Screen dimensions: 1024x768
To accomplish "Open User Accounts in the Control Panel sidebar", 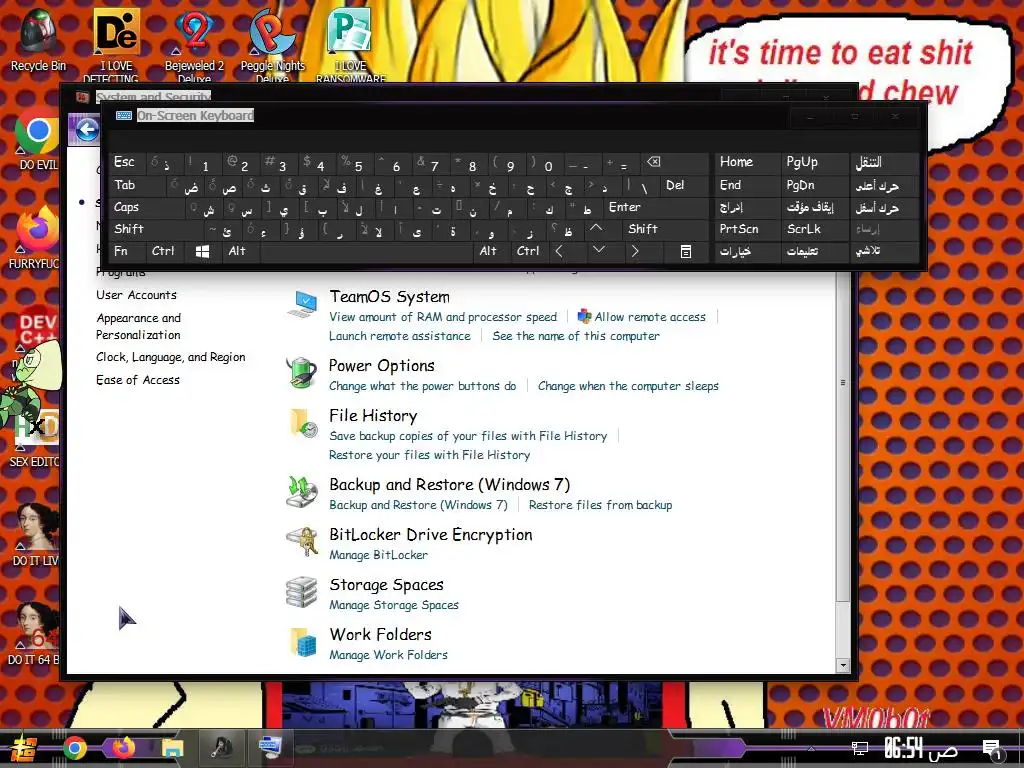I will (136, 295).
